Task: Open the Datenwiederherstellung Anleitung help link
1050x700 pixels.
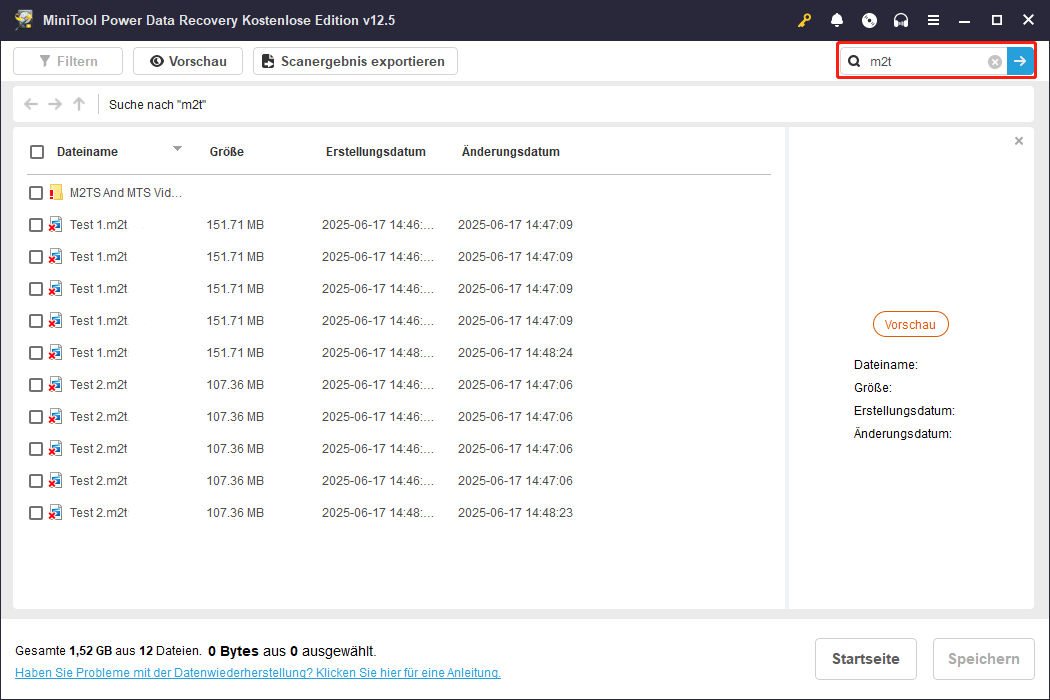Action: [x=258, y=673]
